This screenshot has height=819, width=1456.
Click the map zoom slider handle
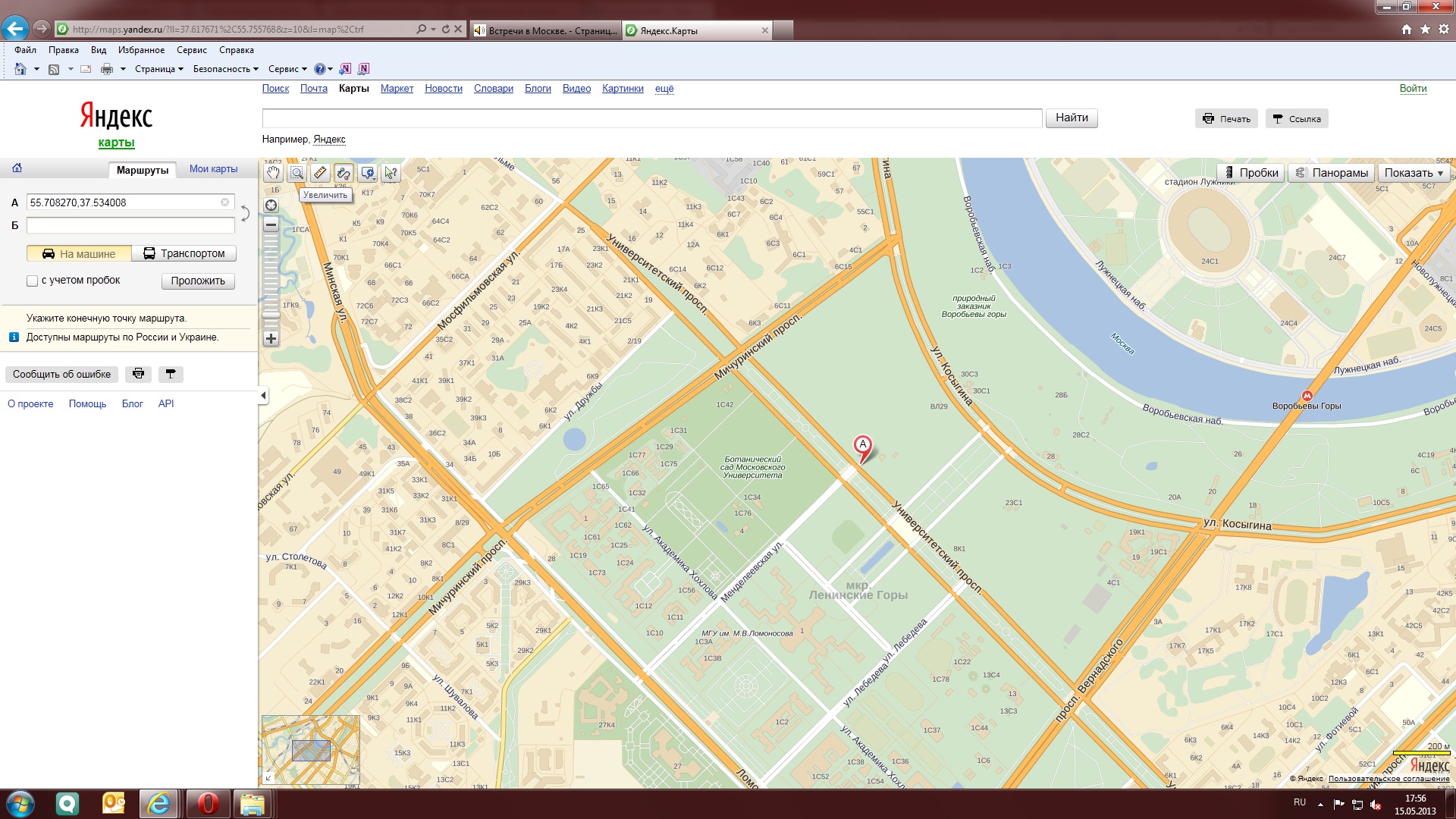point(271,314)
